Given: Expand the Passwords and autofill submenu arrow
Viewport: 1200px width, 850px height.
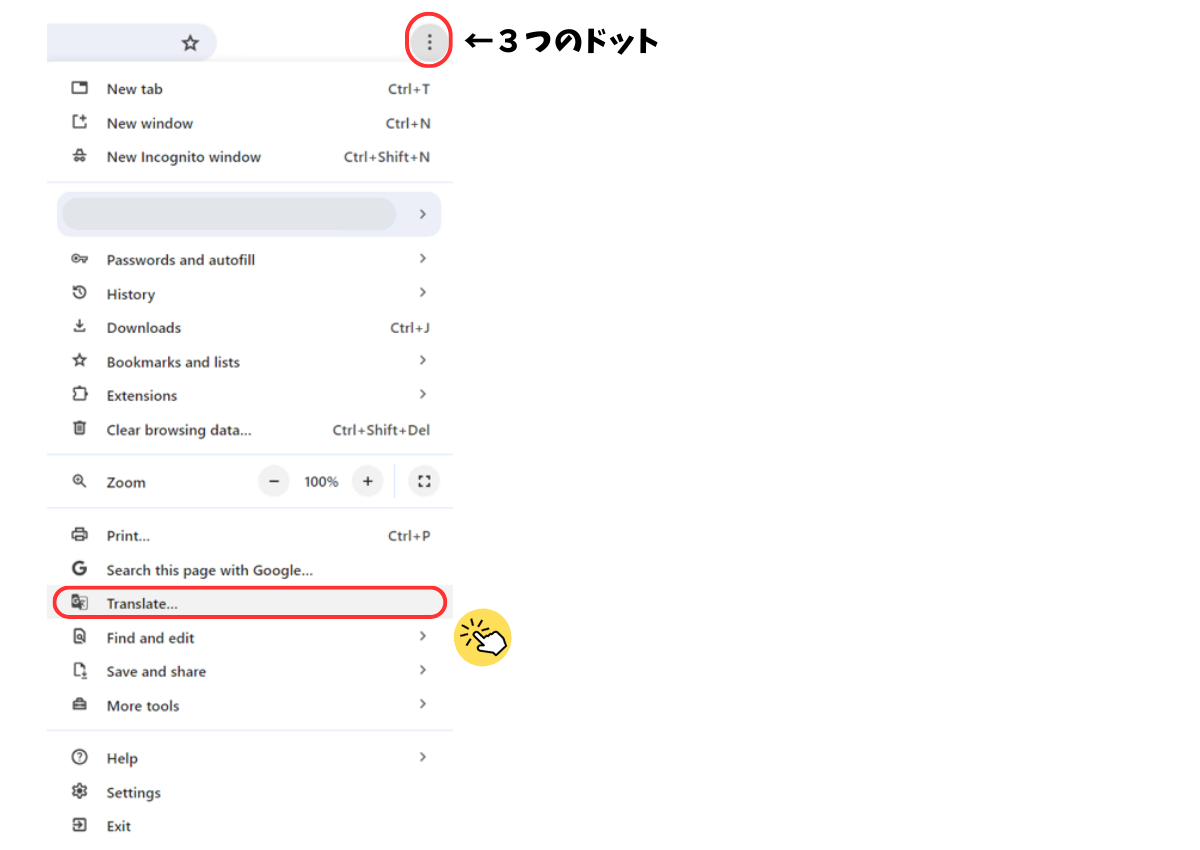Looking at the screenshot, I should (x=423, y=259).
